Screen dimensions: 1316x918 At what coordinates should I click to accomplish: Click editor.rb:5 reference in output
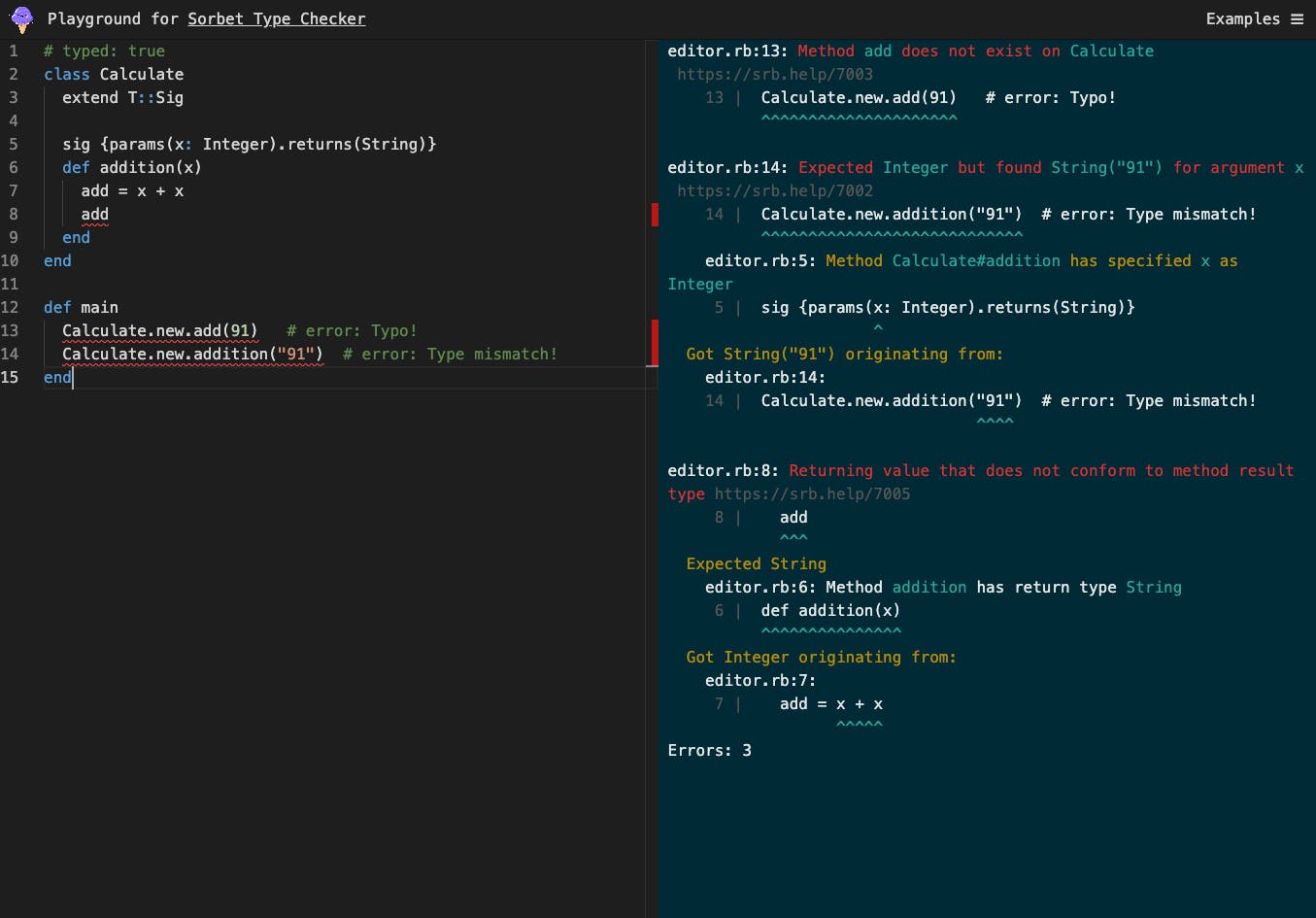coord(760,260)
